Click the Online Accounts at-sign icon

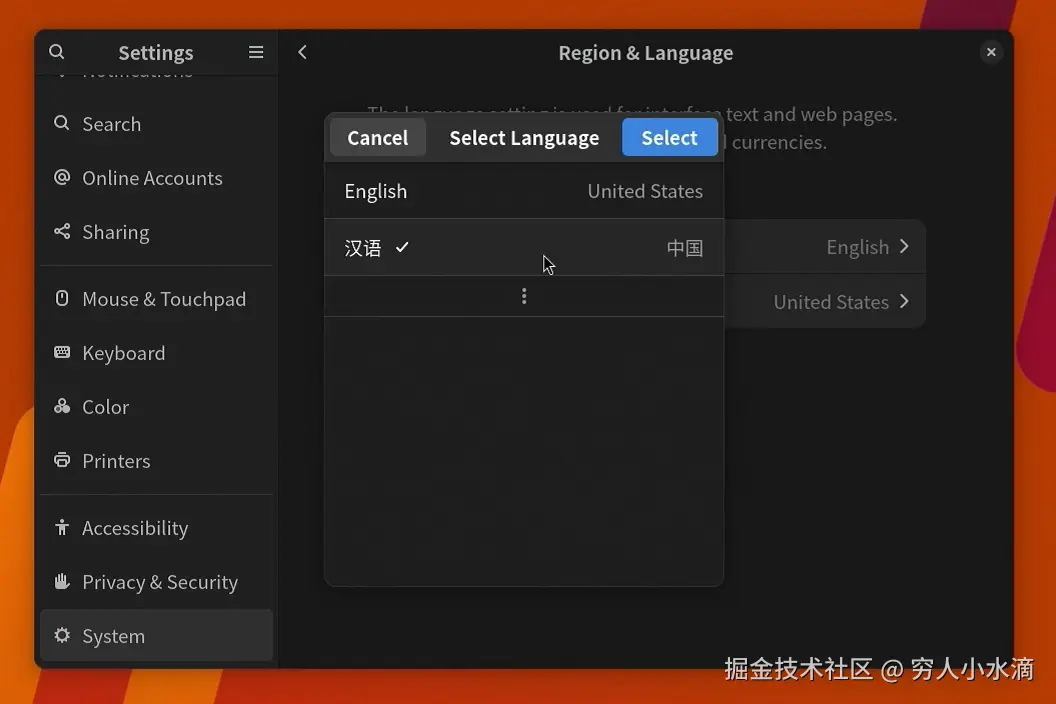click(62, 177)
